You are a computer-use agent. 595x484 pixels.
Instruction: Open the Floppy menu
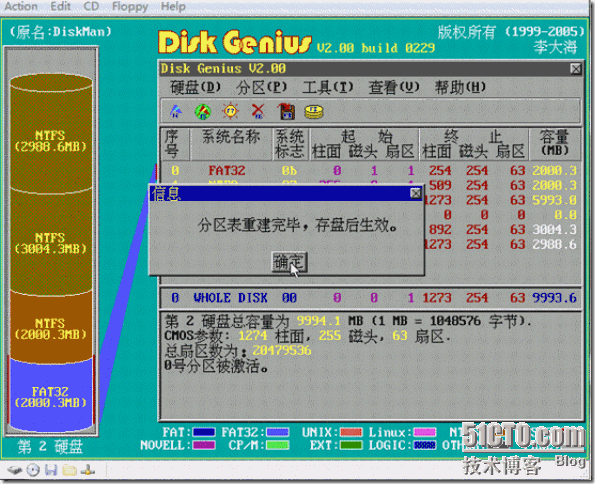coord(130,6)
